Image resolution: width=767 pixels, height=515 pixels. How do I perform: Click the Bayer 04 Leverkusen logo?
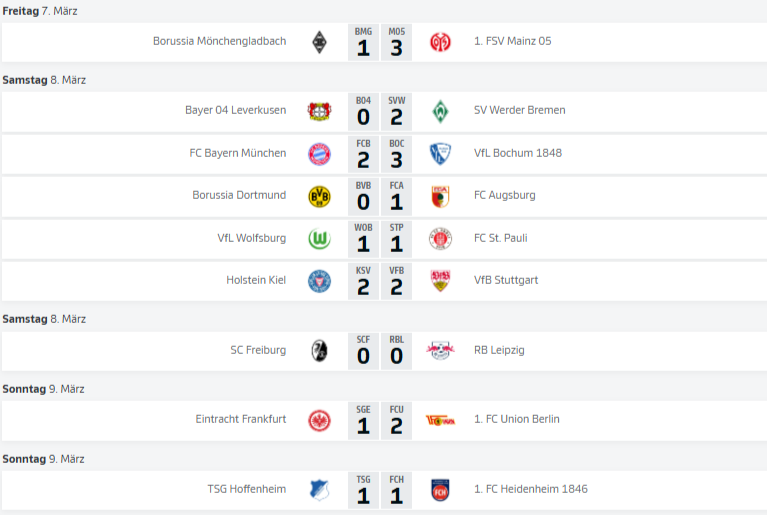(319, 111)
